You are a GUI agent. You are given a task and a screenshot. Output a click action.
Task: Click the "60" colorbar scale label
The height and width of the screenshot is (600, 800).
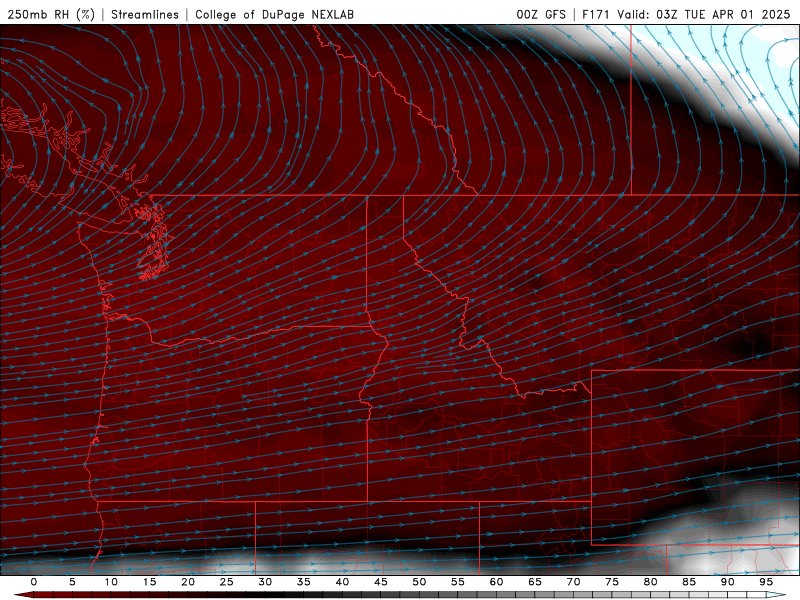coord(496,582)
